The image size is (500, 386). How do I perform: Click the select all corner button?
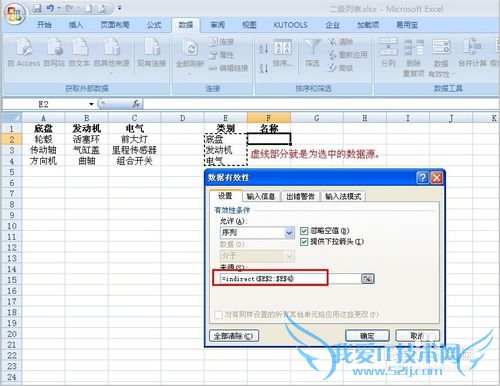pos(12,118)
